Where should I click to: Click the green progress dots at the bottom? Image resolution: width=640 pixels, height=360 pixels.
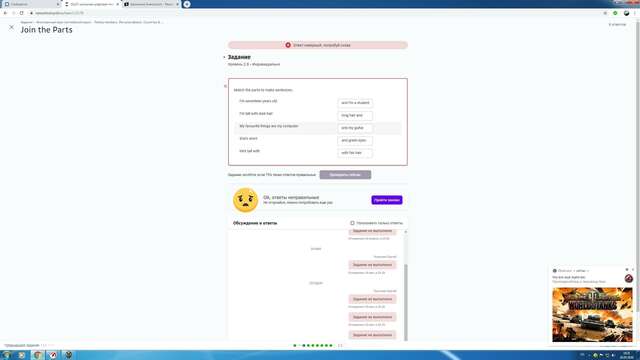tap(313, 346)
